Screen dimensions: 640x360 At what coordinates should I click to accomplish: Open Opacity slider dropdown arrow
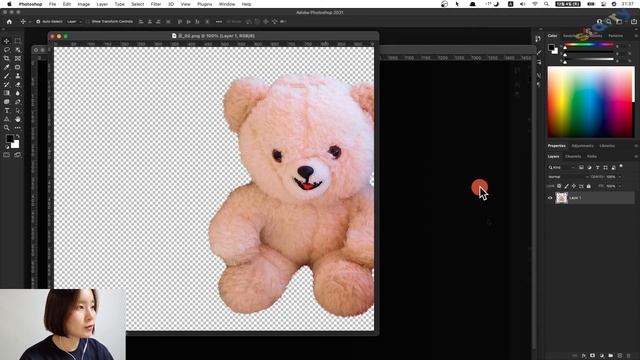pyautogui.click(x=620, y=177)
